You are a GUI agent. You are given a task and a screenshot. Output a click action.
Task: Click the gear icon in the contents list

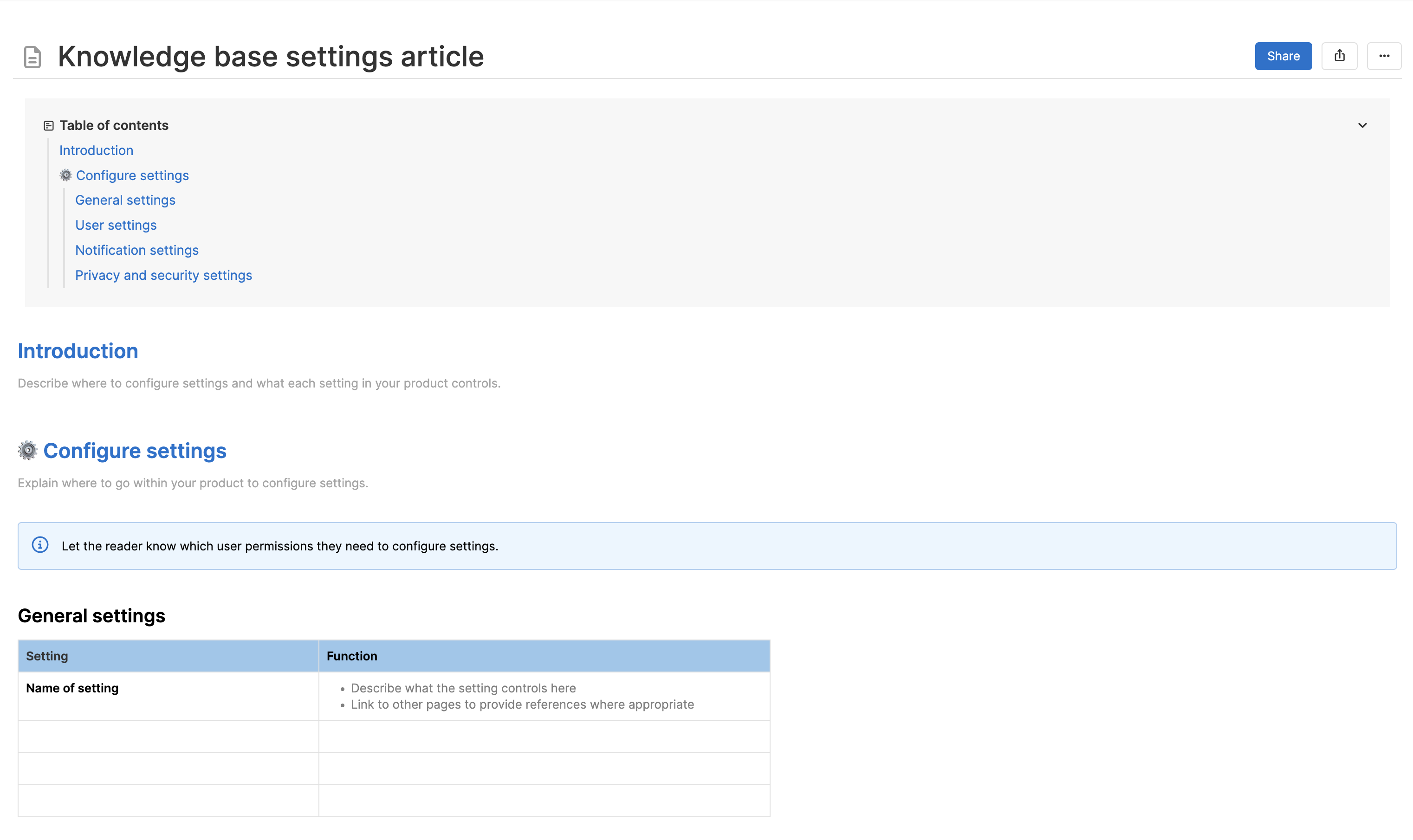coord(65,175)
